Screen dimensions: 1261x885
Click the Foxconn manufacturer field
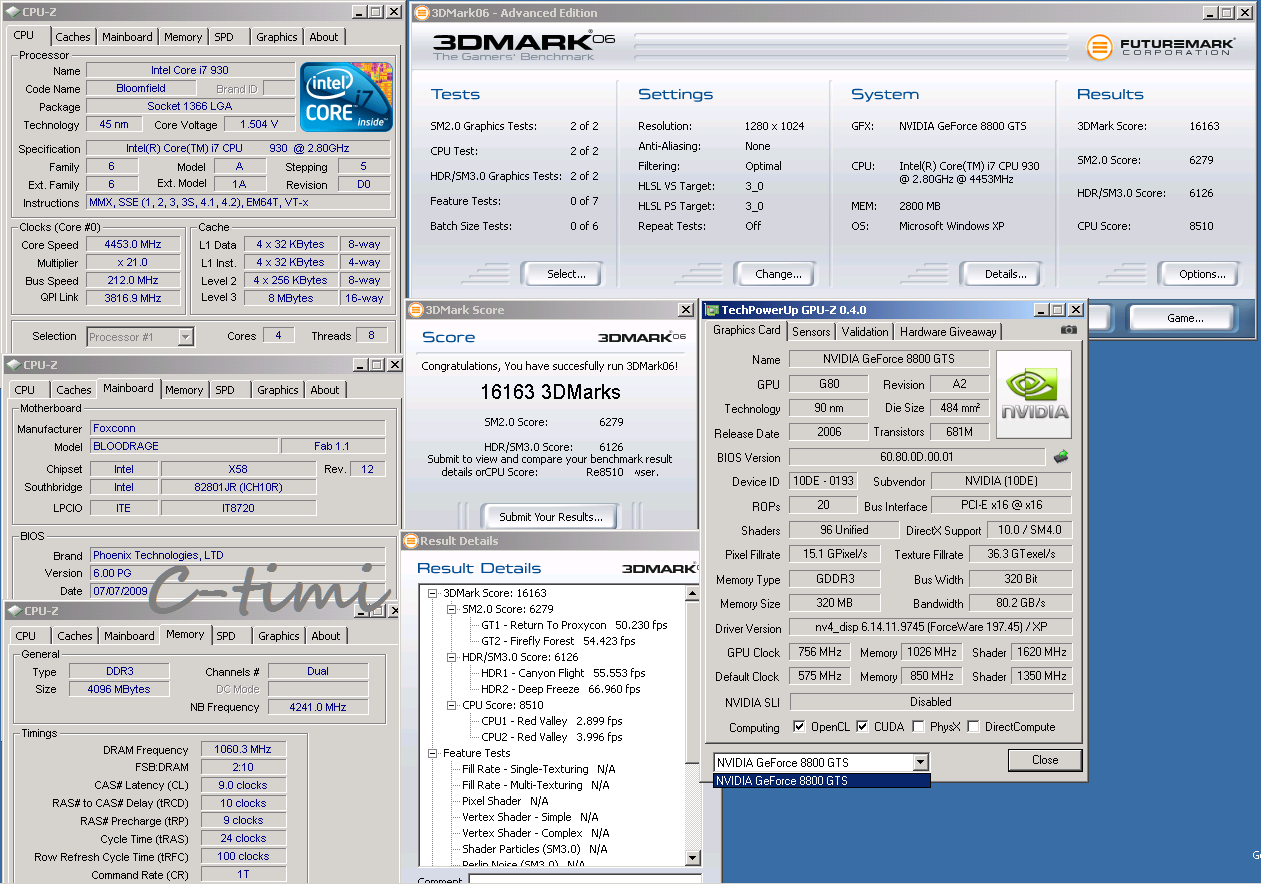coord(238,428)
